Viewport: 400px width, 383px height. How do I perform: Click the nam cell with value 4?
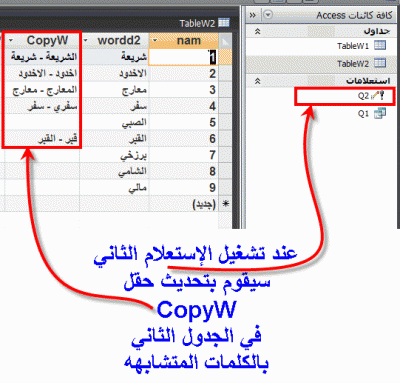184,106
